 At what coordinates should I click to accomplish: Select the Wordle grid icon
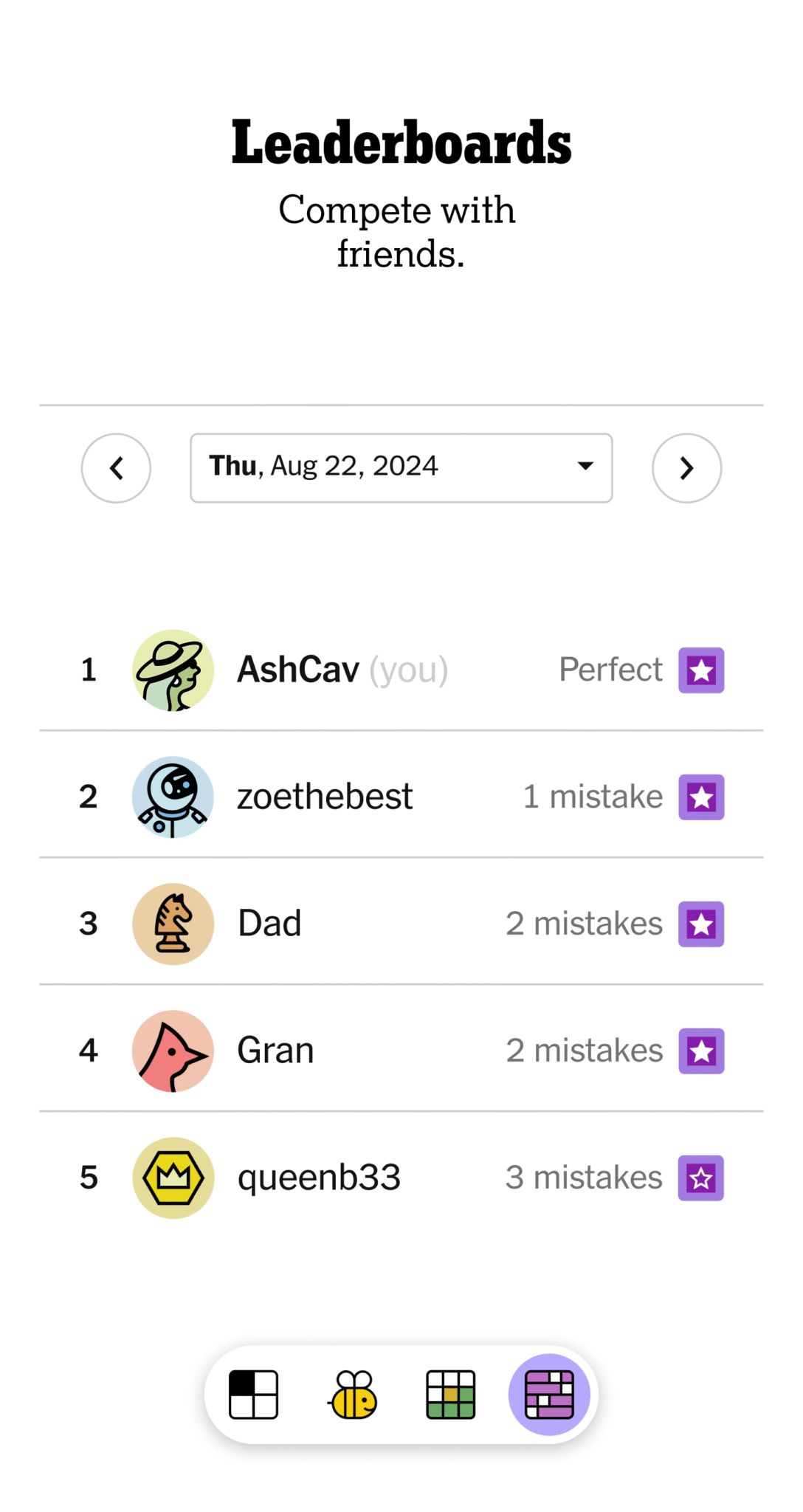tap(450, 1395)
